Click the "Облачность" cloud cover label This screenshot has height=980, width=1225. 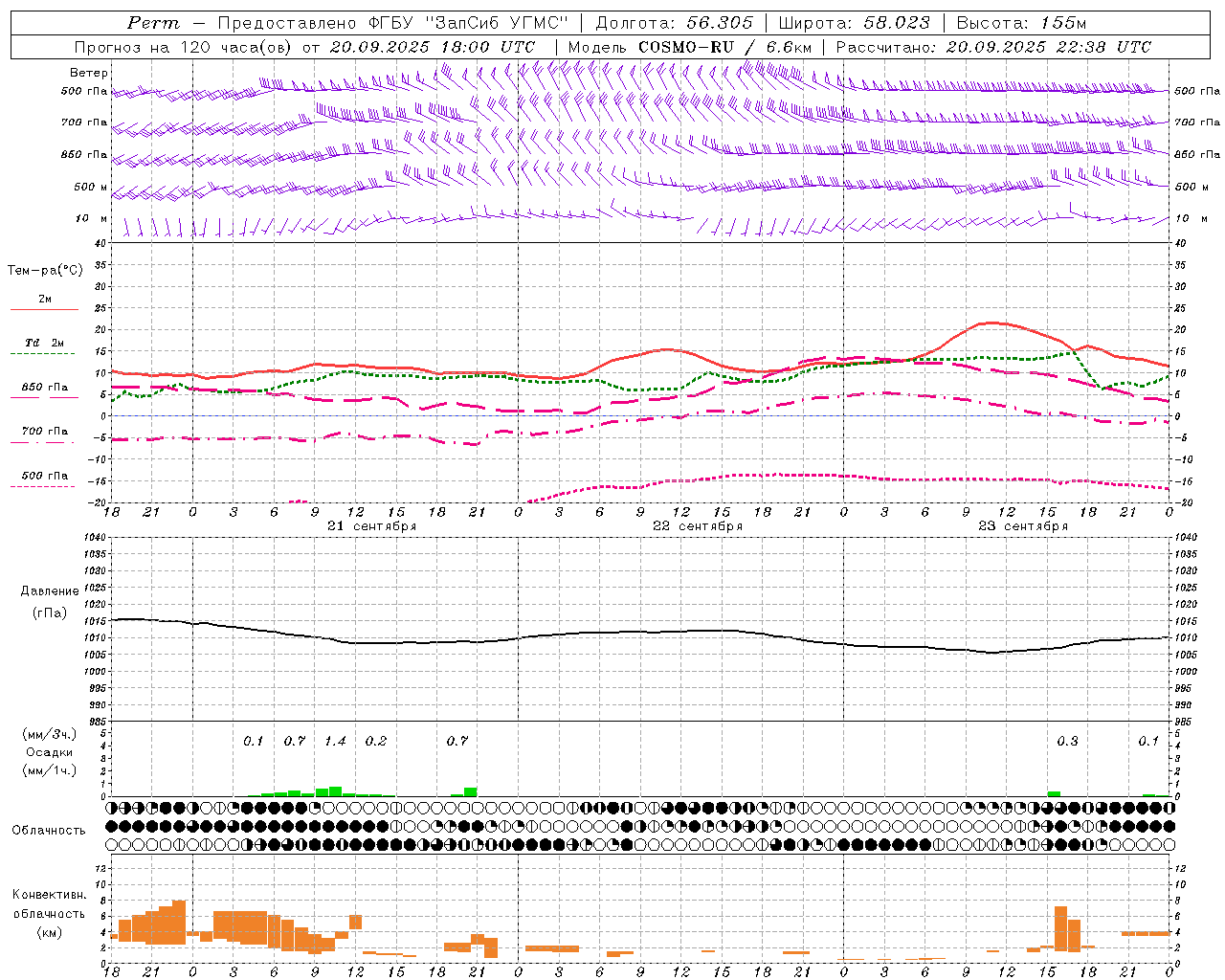pyautogui.click(x=49, y=830)
